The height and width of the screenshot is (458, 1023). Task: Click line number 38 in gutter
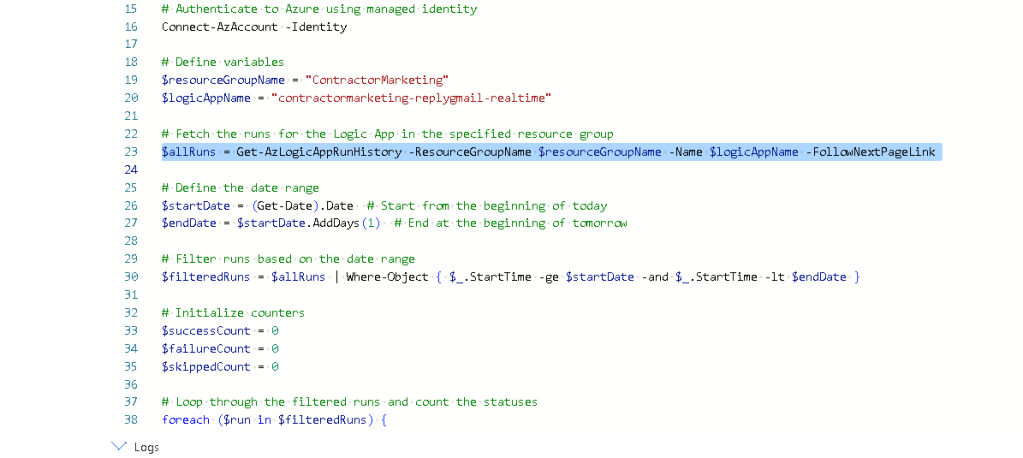pos(130,420)
